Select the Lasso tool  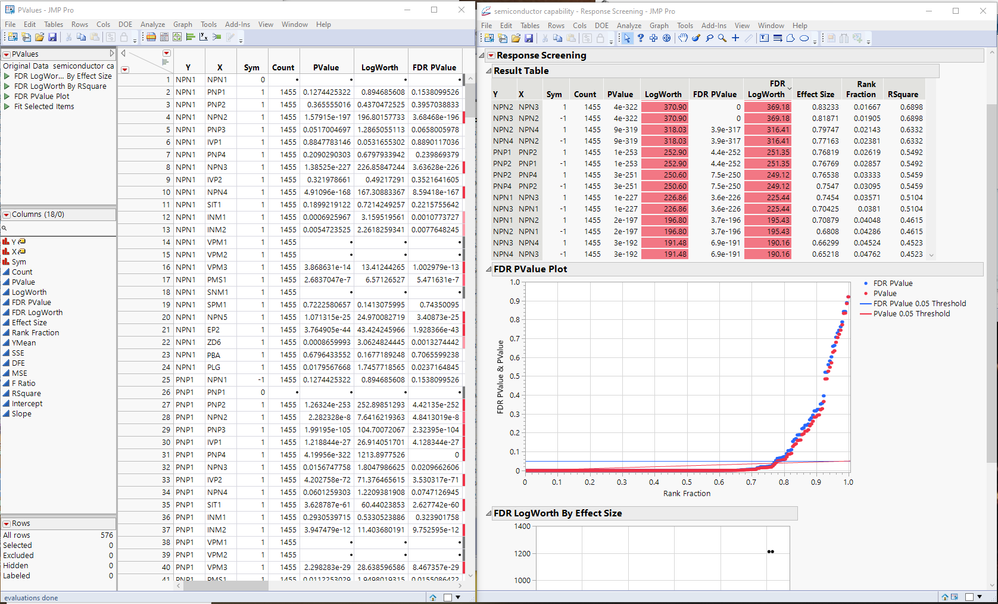click(x=709, y=38)
